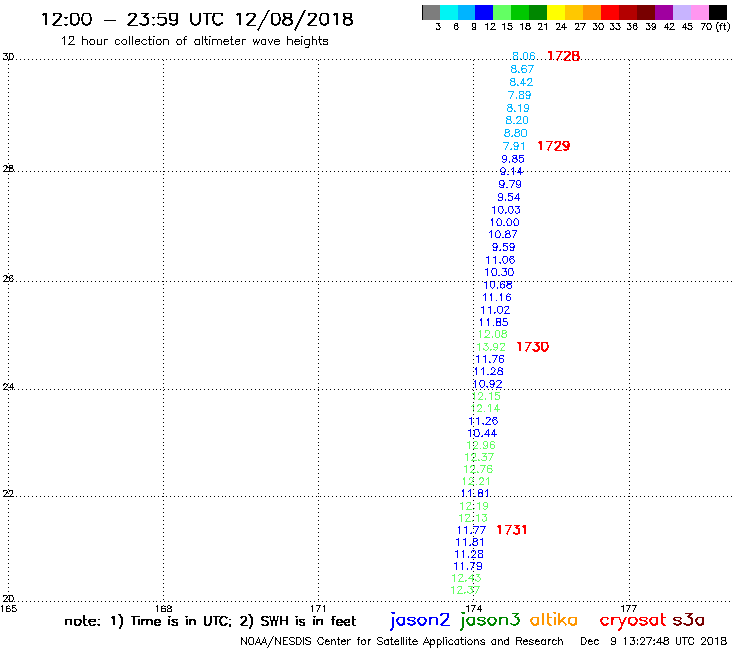
Task: Click the green wave height value 12.43
Action: 466,578
